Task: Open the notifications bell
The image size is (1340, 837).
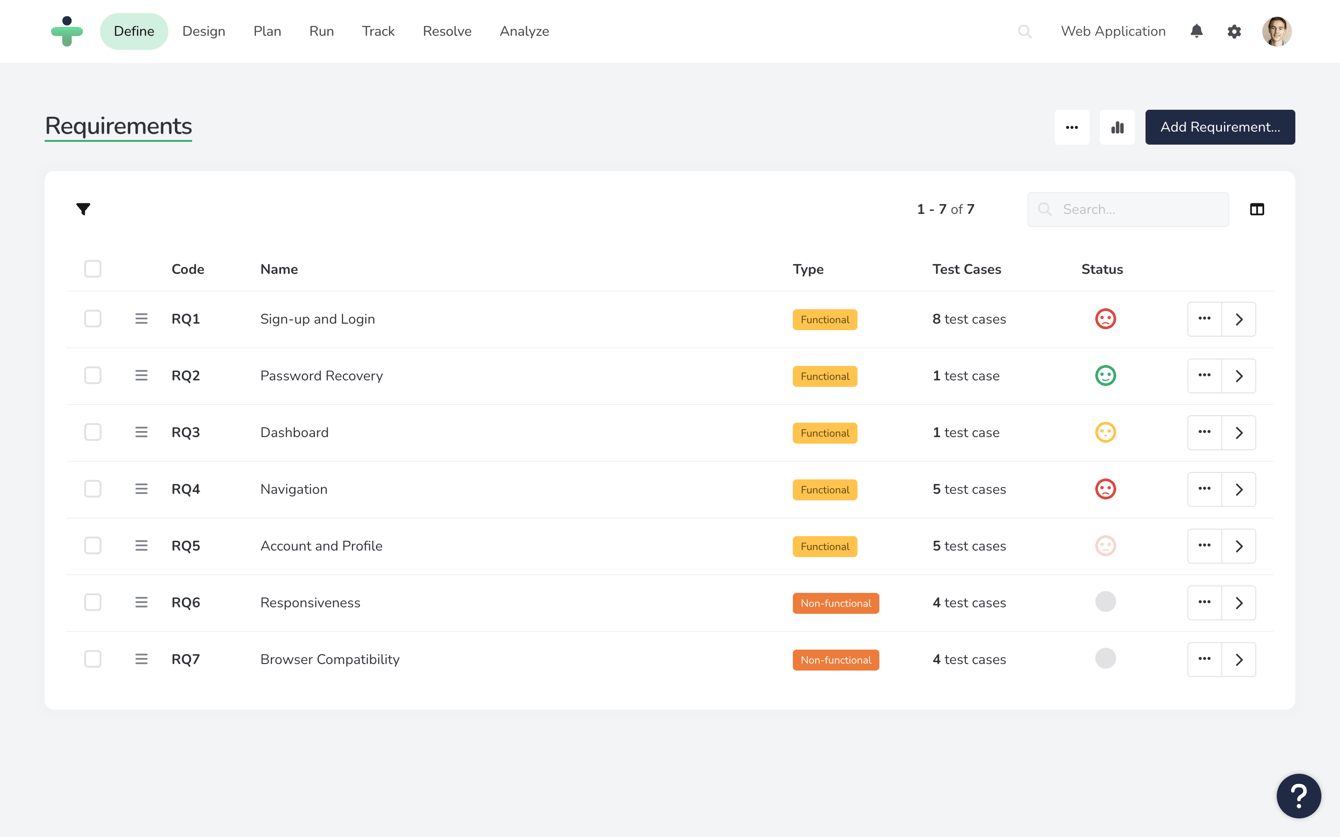Action: pos(1196,31)
